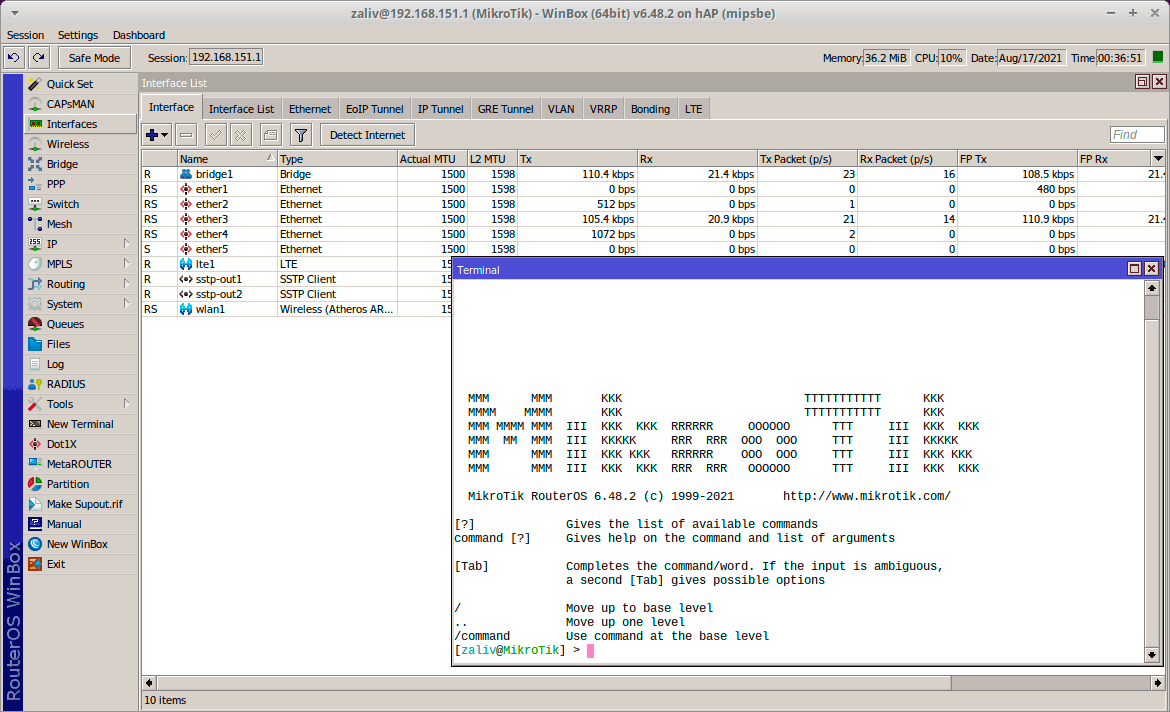
Task: Click the Undo arrow icon
Action: (x=13, y=58)
